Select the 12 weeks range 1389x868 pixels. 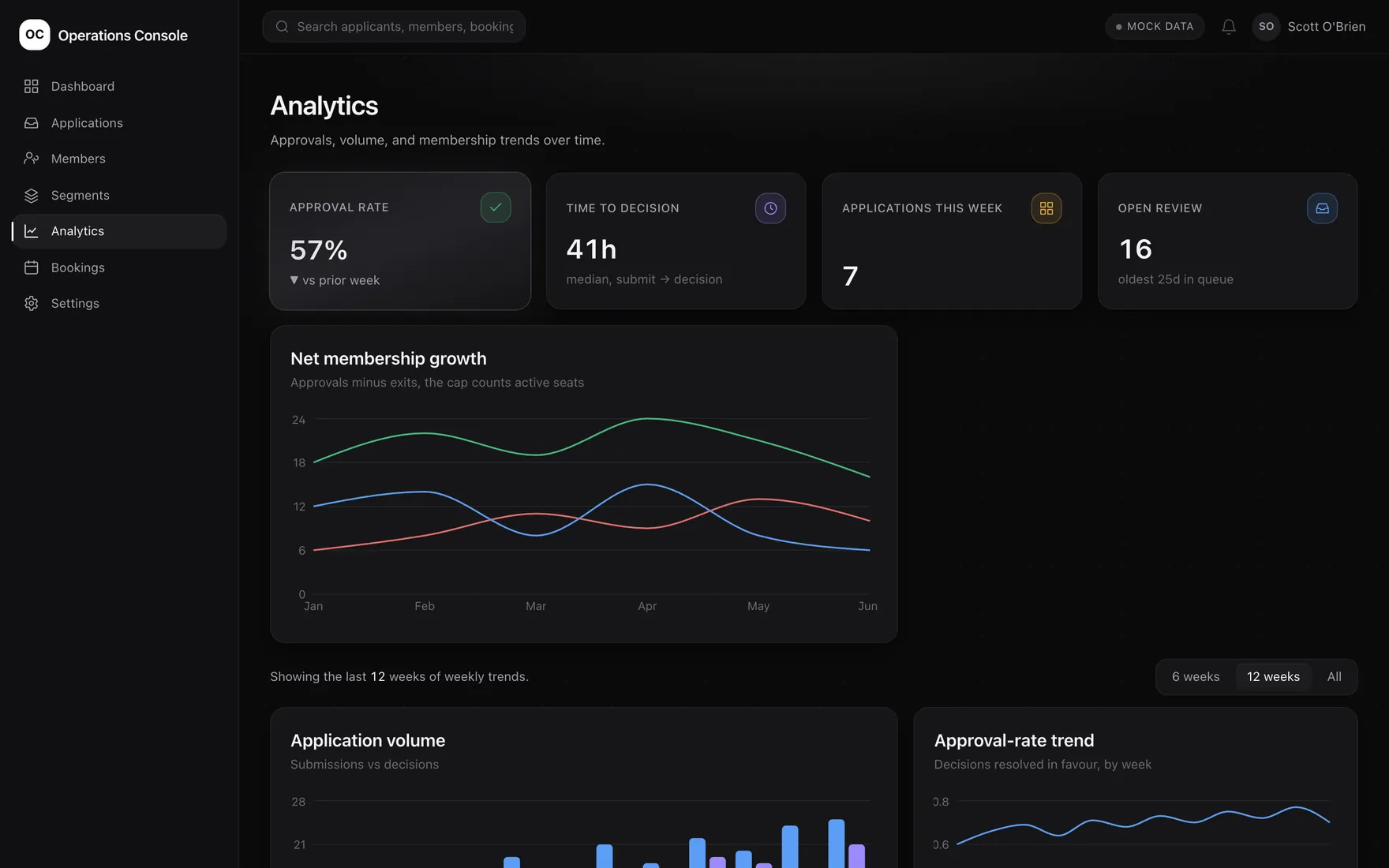coord(1273,677)
